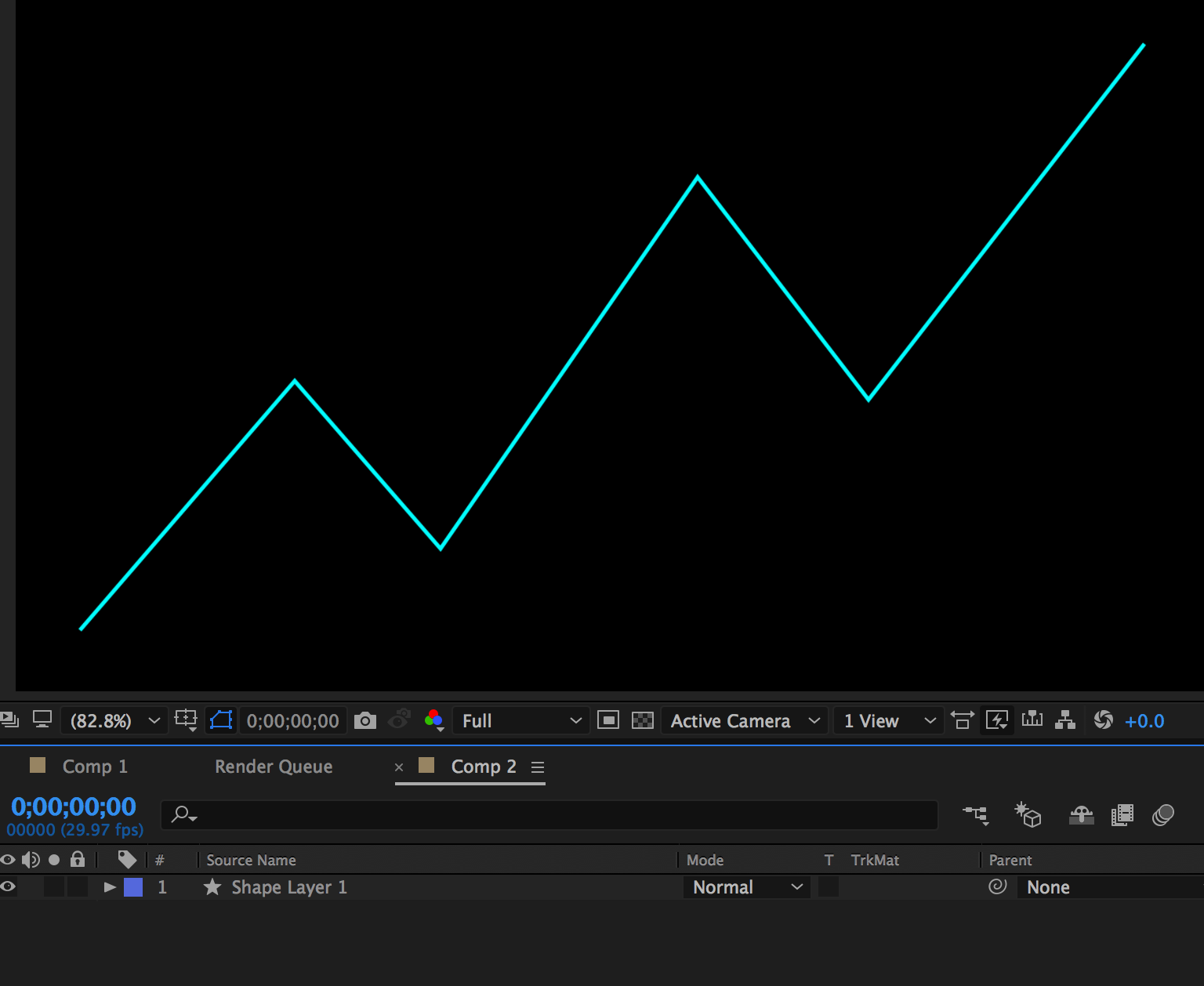Click the Reset Exposure icon
Viewport: 1204px width, 986px height.
tap(1104, 720)
